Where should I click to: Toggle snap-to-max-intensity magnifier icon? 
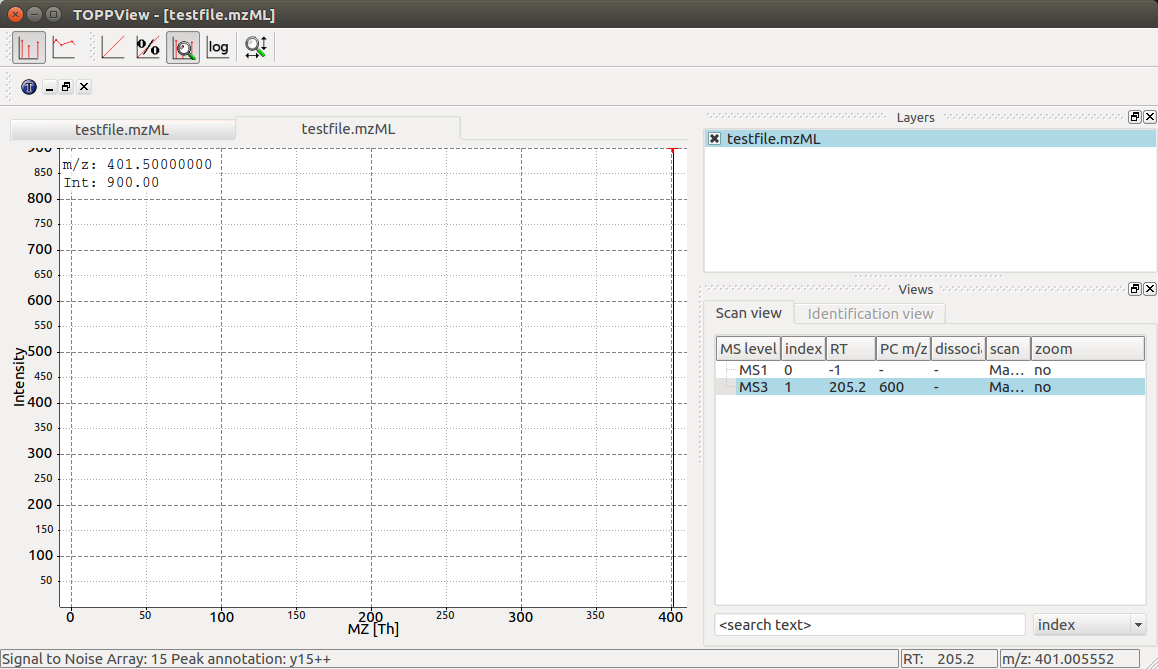(183, 48)
